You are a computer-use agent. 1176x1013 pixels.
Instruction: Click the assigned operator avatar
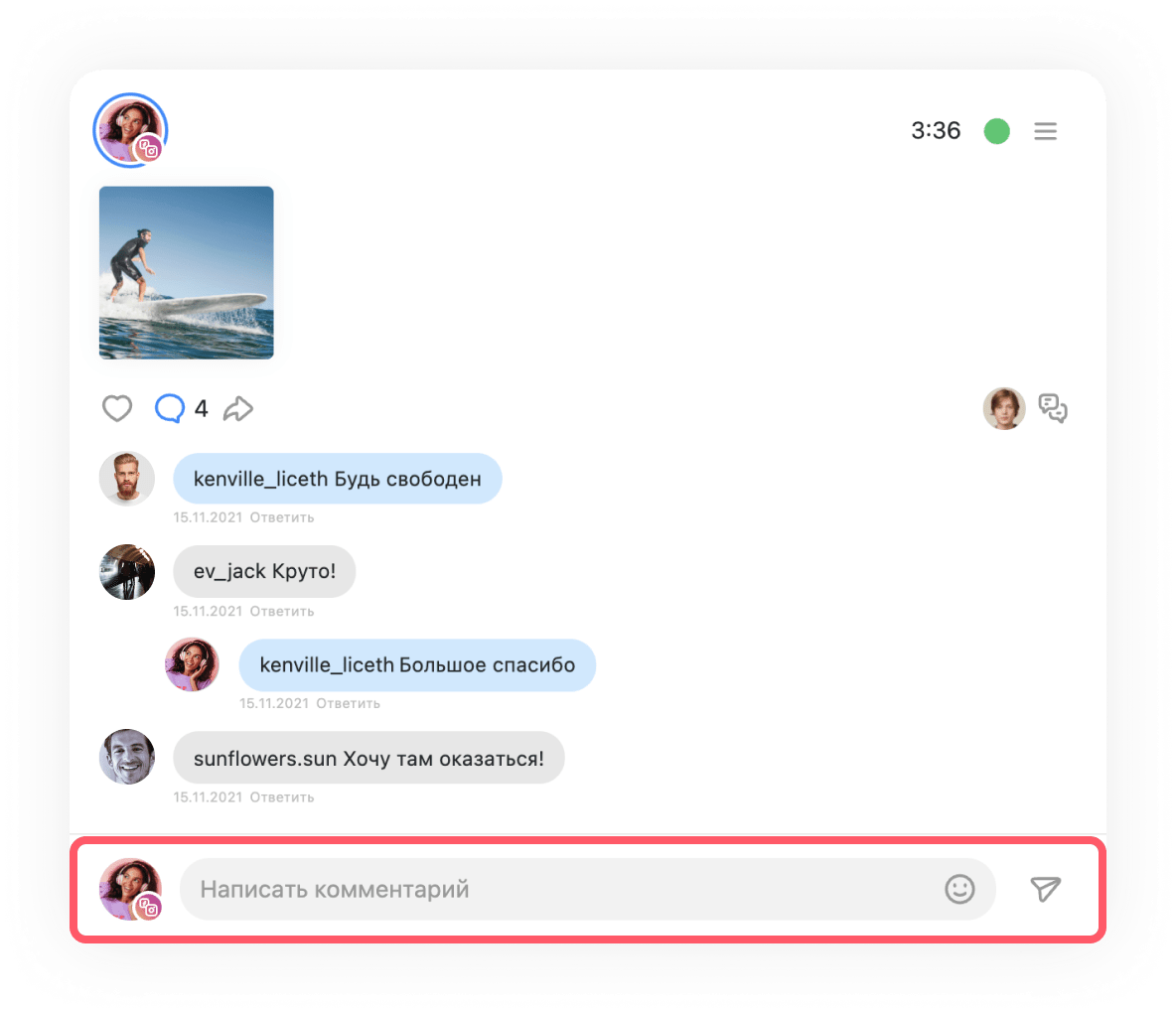pyautogui.click(x=1004, y=408)
